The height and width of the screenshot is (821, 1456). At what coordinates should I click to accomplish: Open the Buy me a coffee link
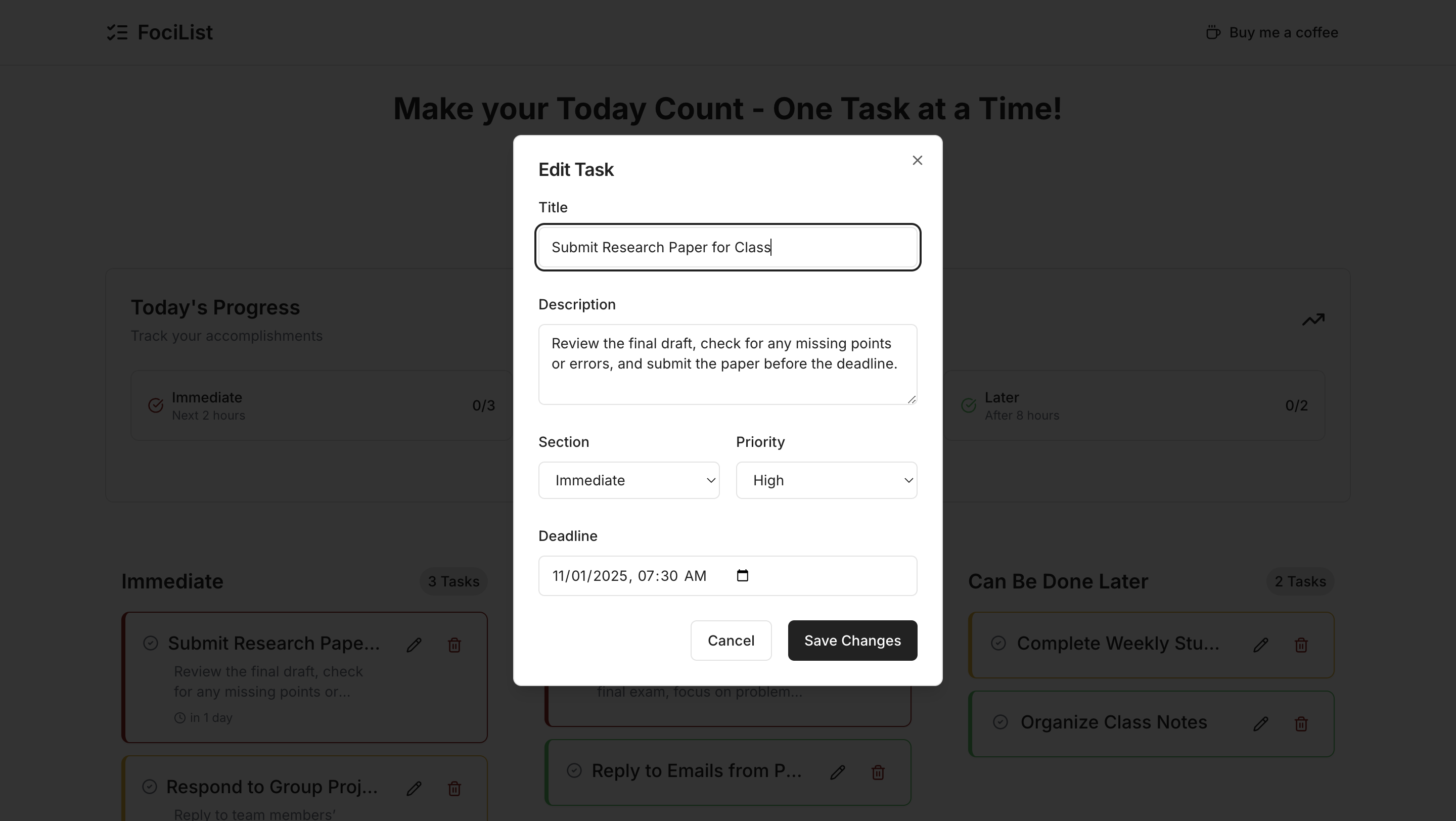tap(1272, 32)
